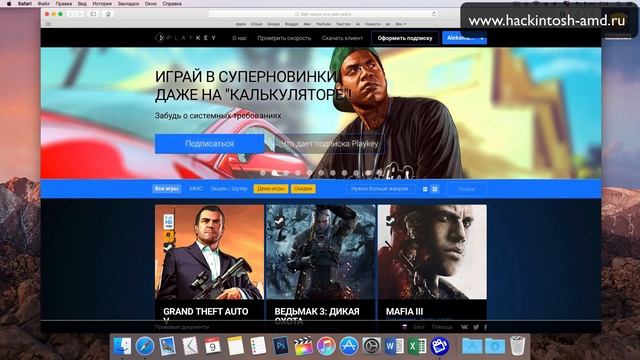
Task: Switch to list view of games
Action: (425, 189)
